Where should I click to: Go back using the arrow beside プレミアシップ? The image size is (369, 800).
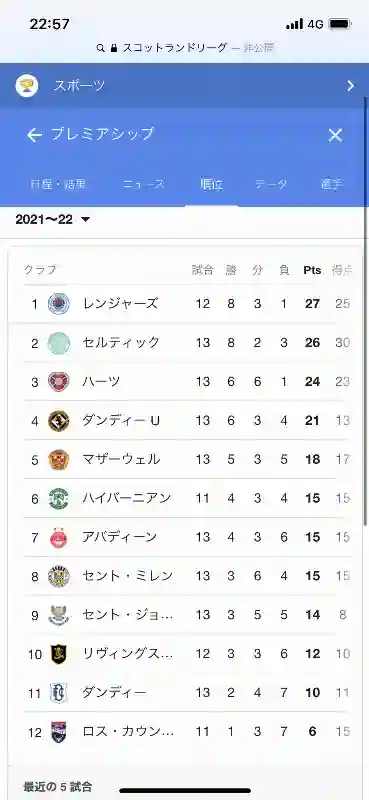click(34, 135)
